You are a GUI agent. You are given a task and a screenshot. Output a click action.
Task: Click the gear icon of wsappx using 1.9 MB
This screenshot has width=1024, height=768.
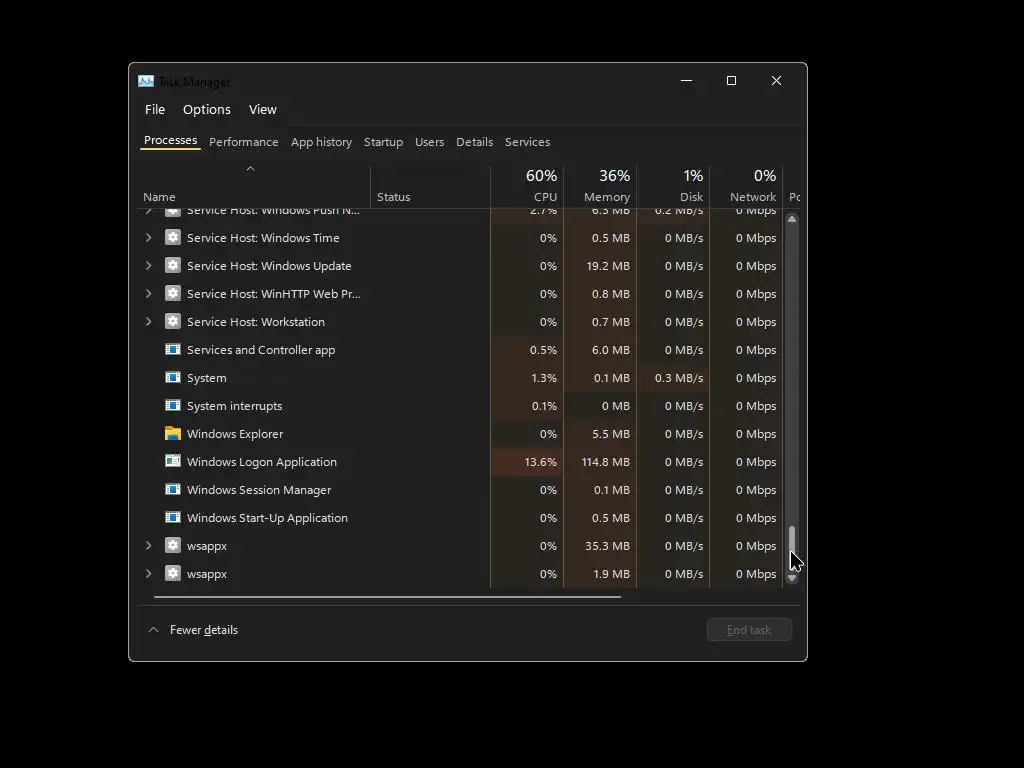point(172,573)
